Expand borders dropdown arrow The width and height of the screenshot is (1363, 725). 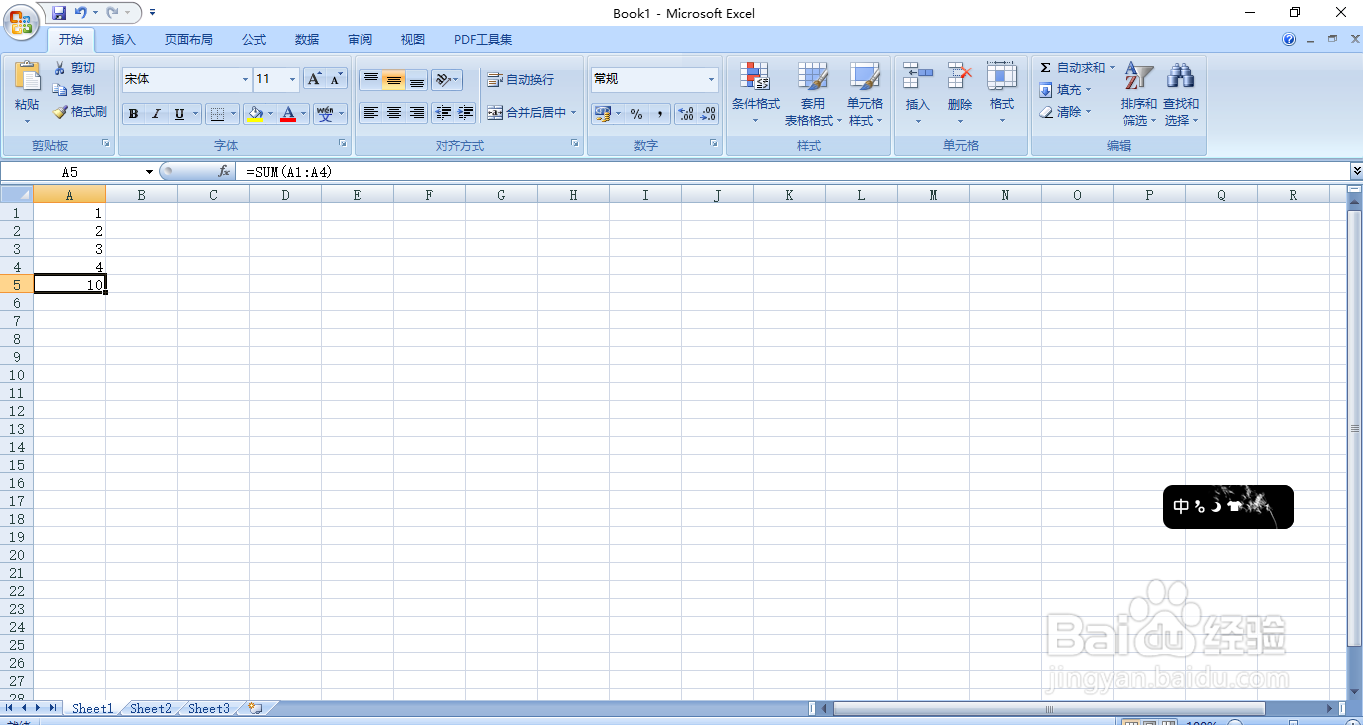click(x=234, y=114)
